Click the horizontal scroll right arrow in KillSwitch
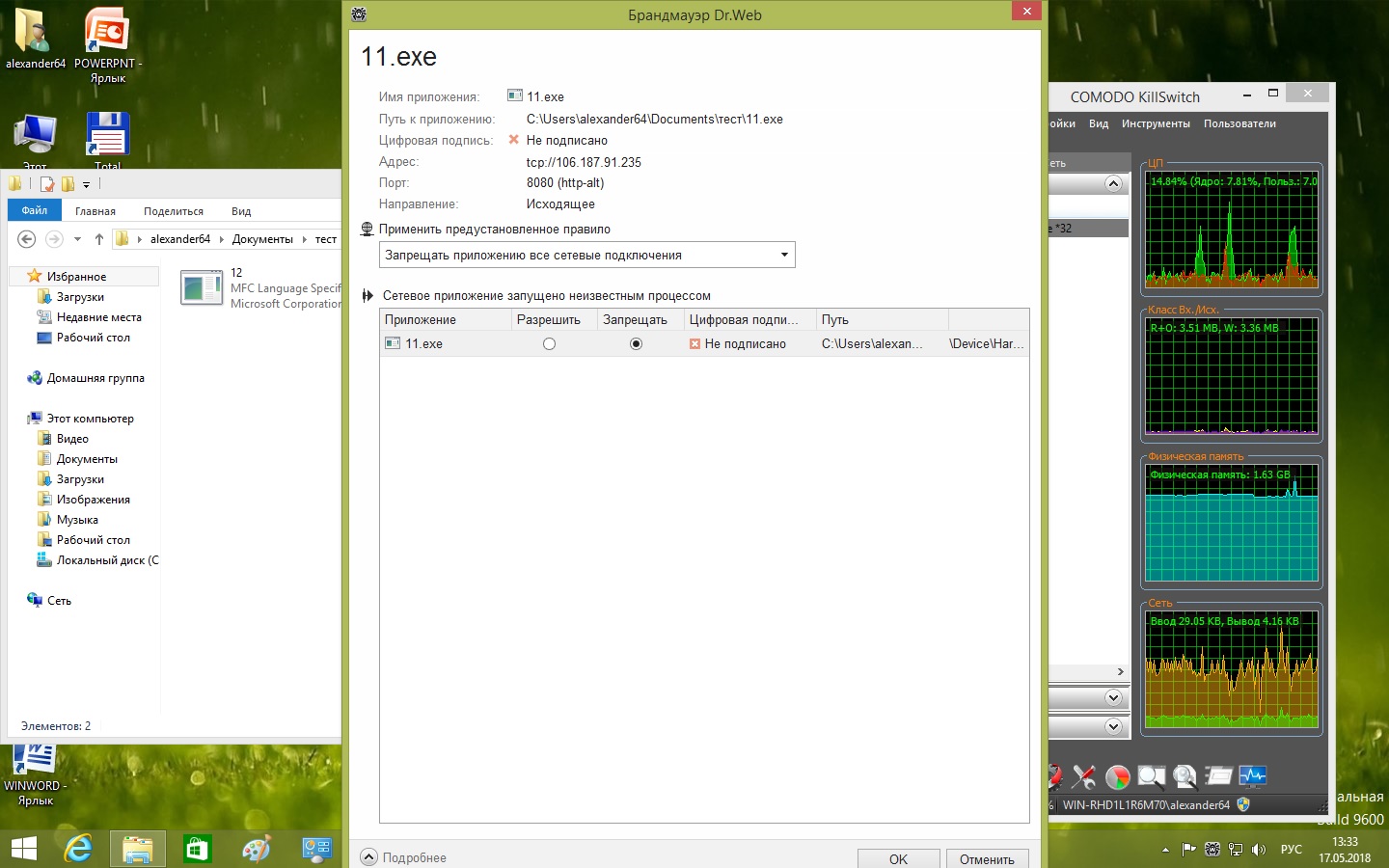1389x868 pixels. [x=1120, y=672]
